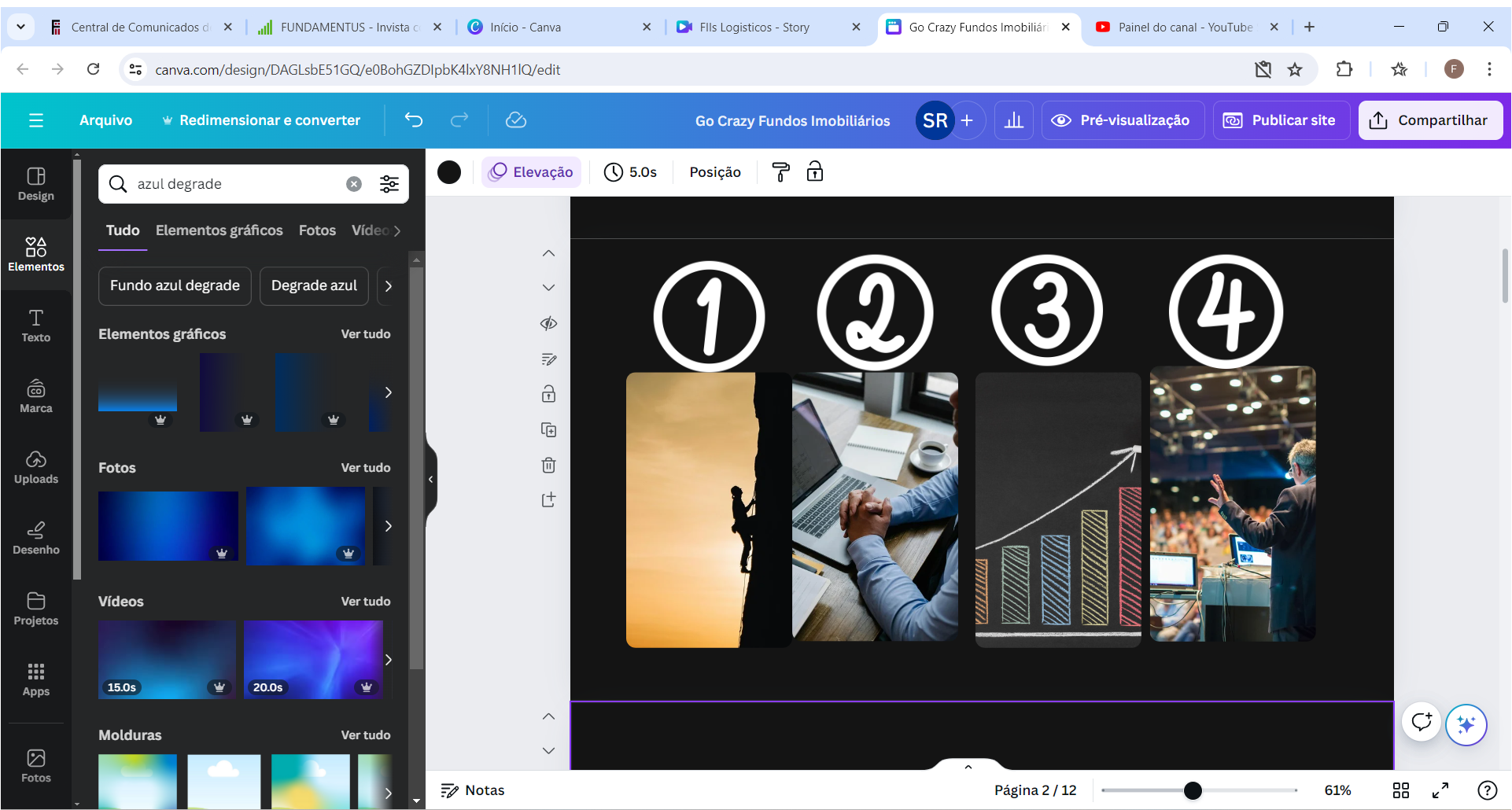Expand more Fotos results with right chevron
Viewport: 1512px width, 810px height.
pos(388,526)
